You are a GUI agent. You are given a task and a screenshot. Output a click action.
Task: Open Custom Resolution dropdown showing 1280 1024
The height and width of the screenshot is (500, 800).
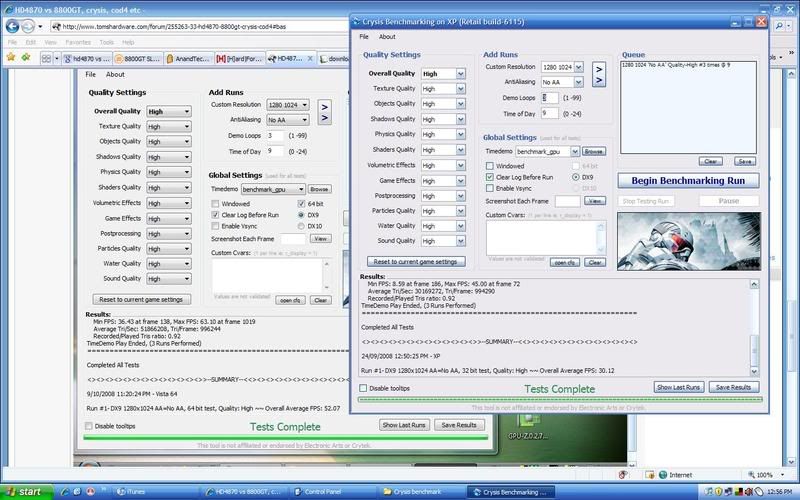(579, 67)
